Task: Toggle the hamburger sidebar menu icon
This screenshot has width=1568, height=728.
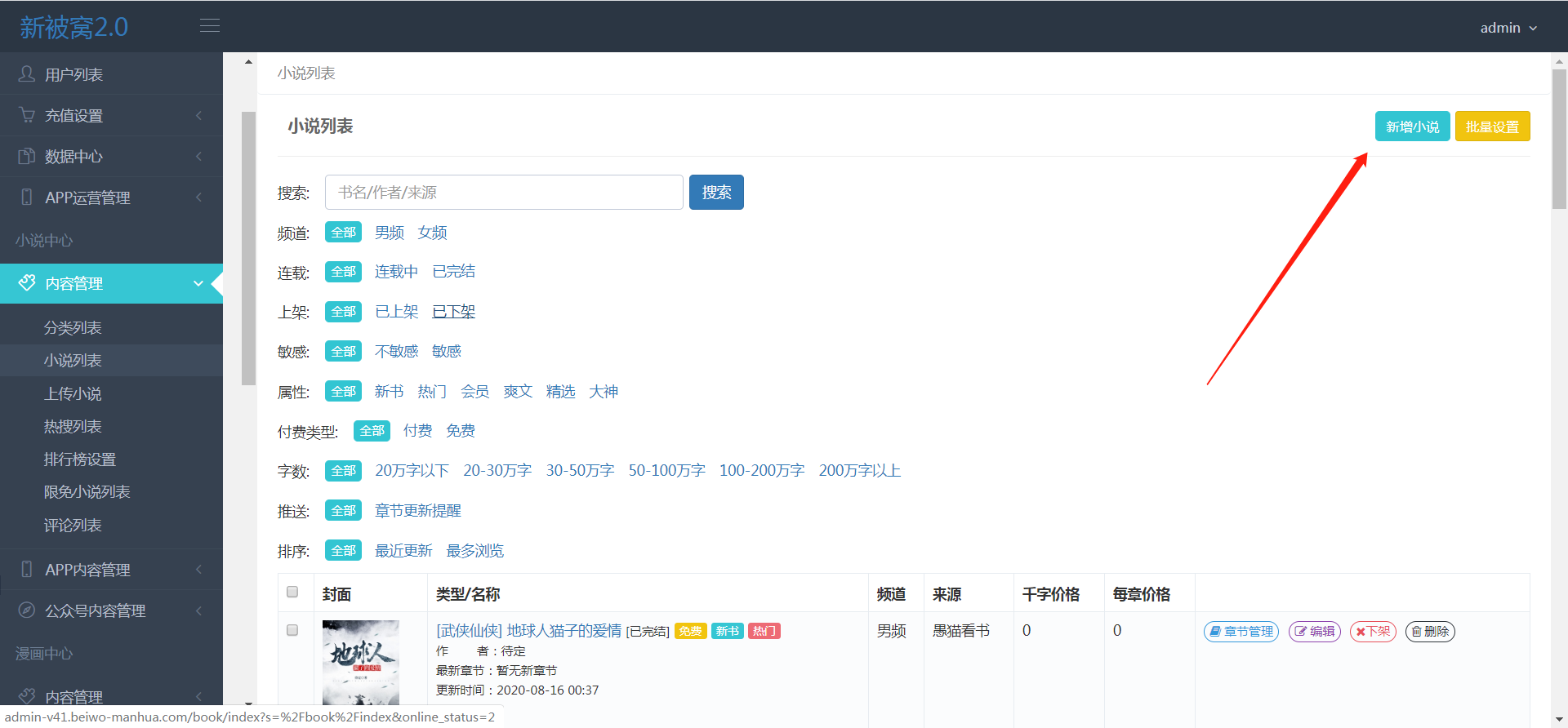Action: point(210,26)
